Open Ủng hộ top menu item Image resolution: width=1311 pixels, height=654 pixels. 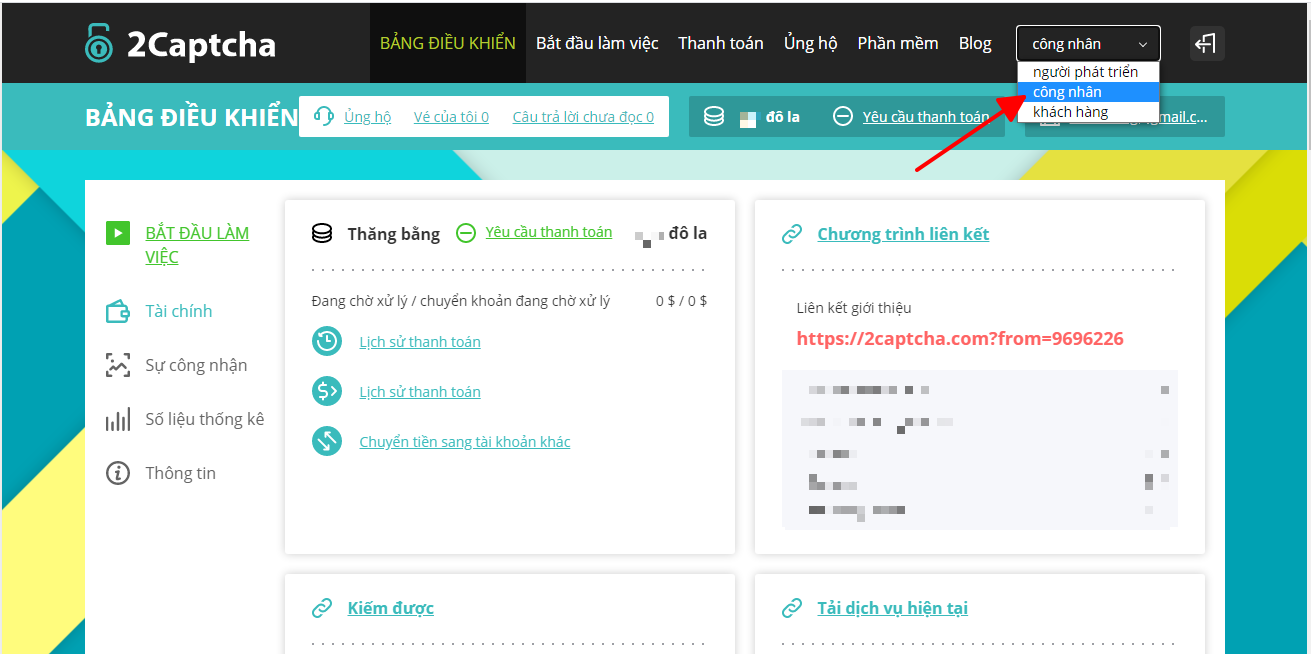point(811,43)
